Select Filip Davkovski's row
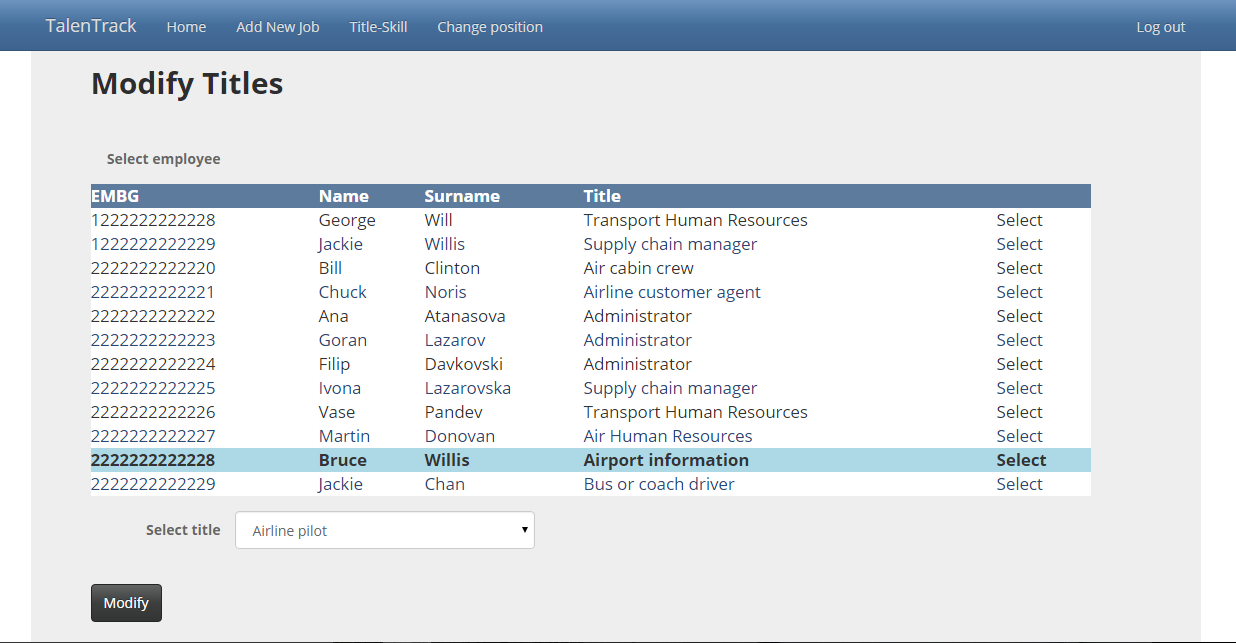Viewport: 1236px width, 643px height. [x=1019, y=364]
